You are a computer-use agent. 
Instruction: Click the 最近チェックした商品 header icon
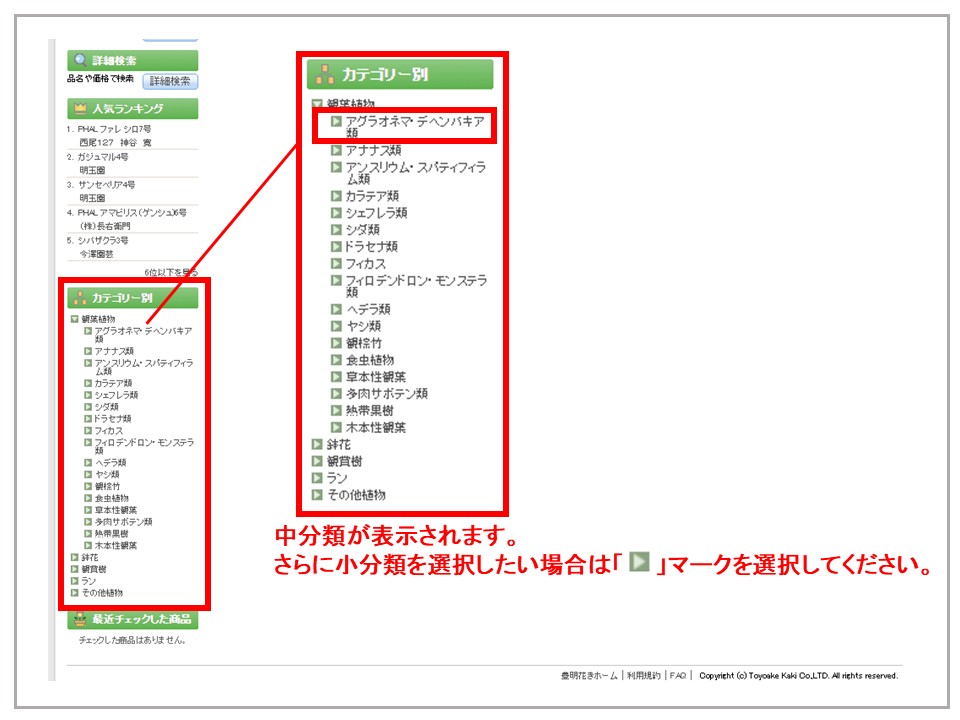click(80, 620)
